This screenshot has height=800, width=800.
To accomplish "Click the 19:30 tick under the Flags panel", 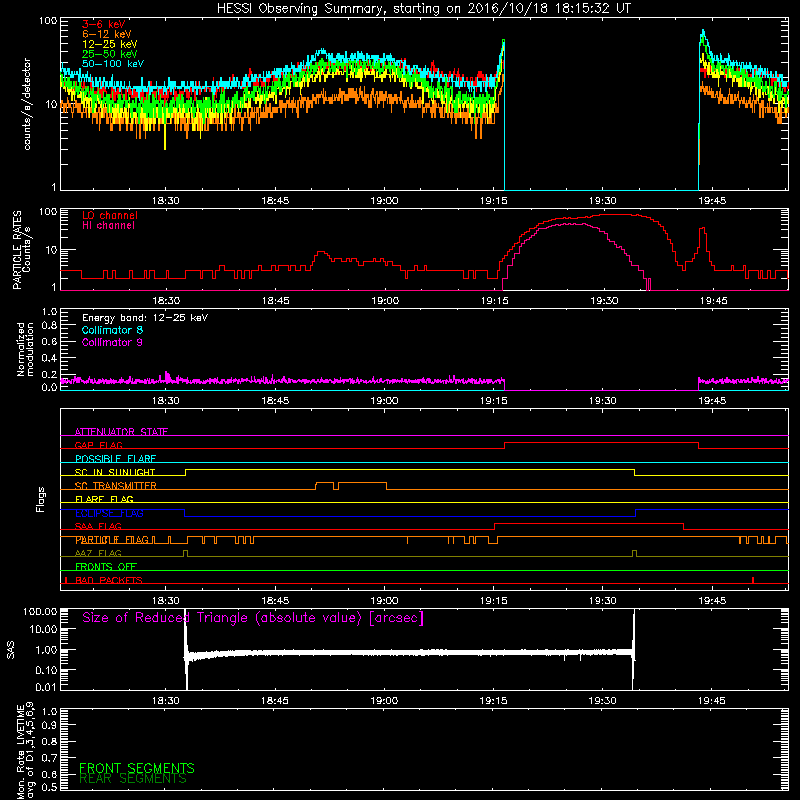I will [x=603, y=601].
